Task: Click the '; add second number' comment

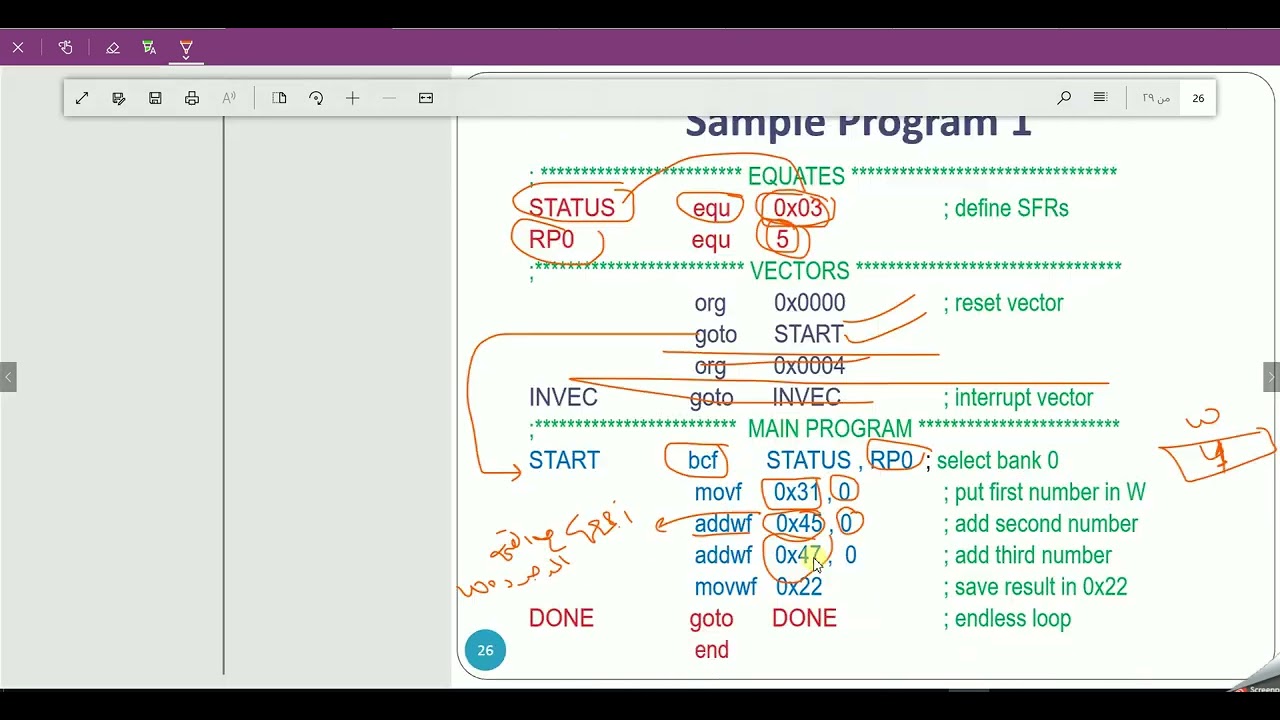Action: click(1040, 524)
